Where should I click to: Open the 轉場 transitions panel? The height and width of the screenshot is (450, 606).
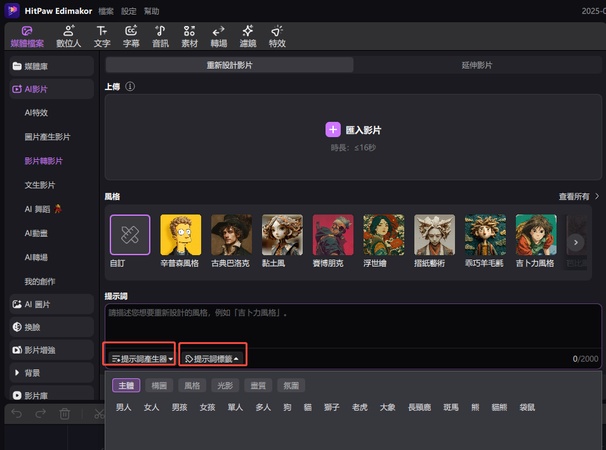219,37
